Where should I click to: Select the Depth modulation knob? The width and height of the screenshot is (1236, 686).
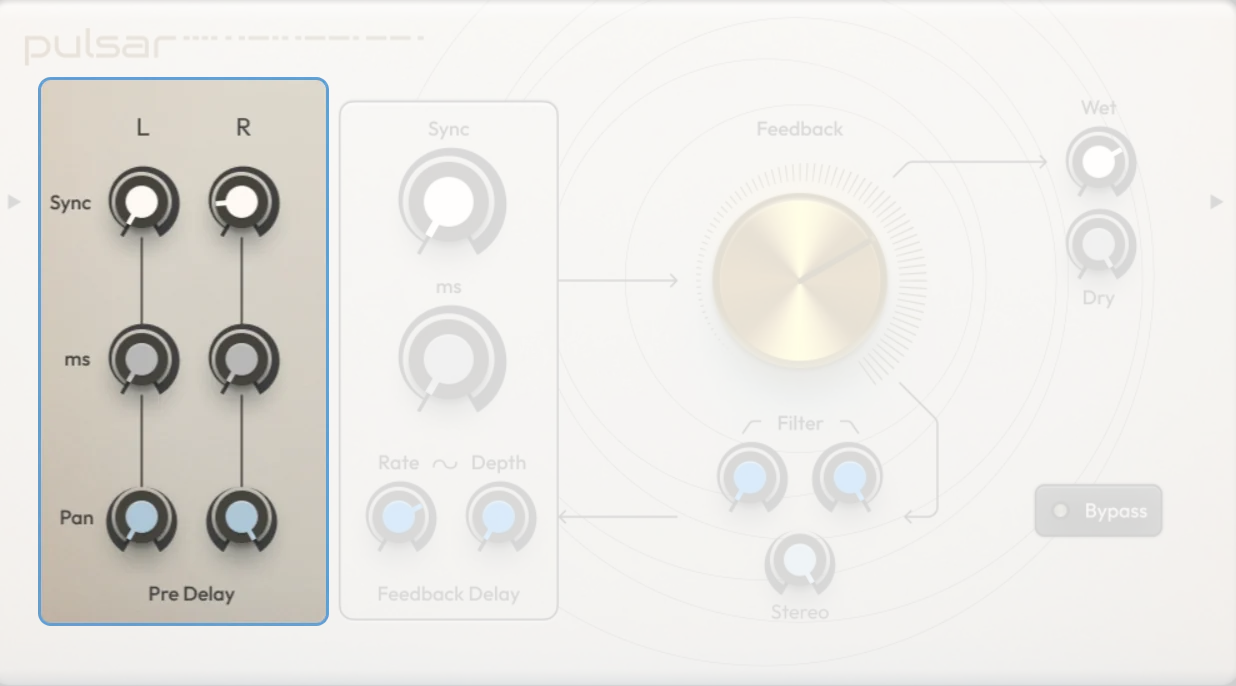[x=497, y=517]
